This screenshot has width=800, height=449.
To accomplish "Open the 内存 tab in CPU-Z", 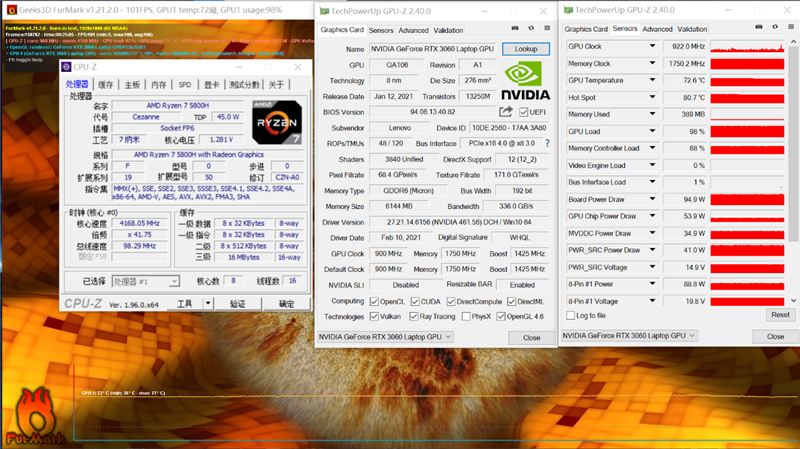I will (x=159, y=85).
